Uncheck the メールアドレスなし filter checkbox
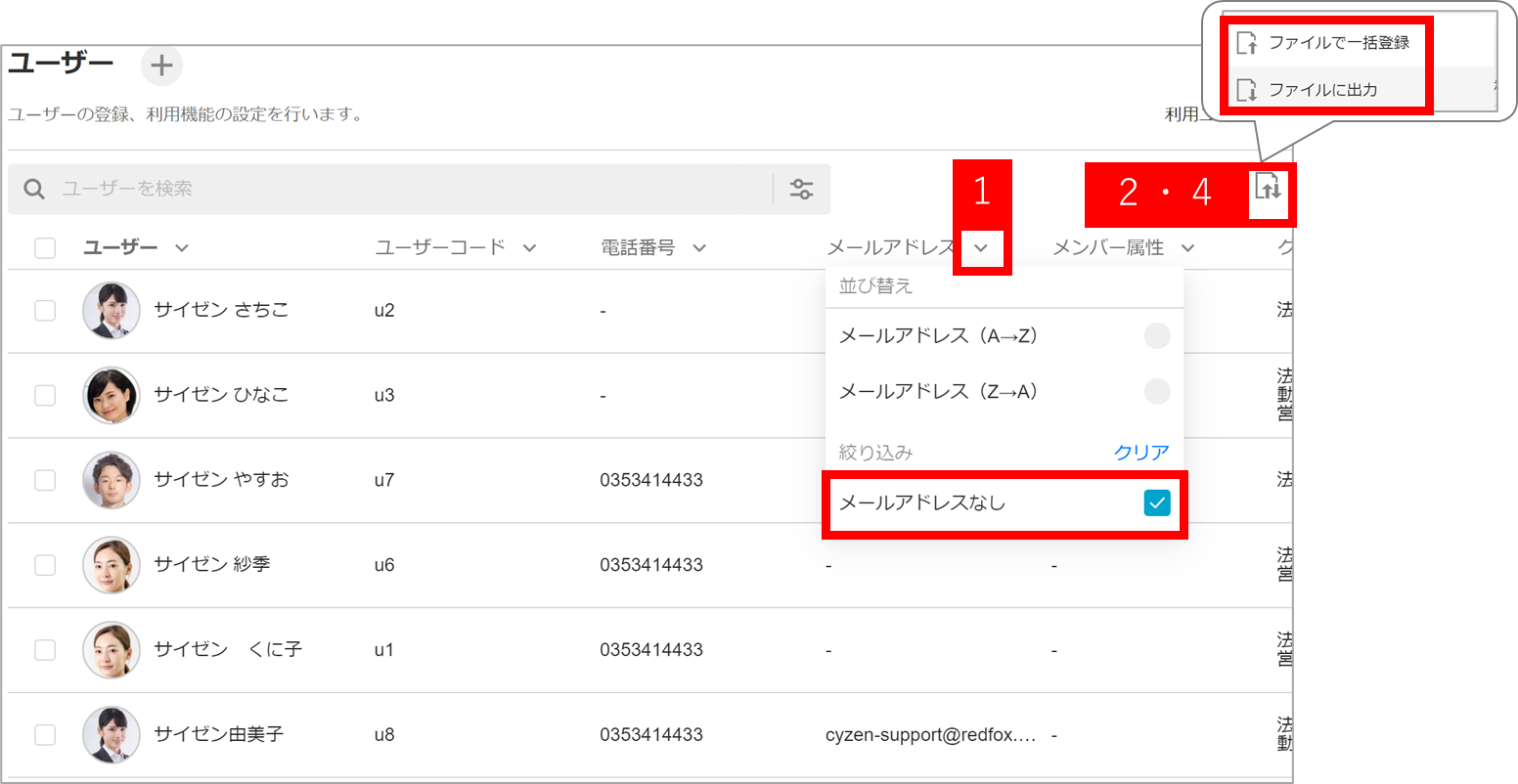1518x784 pixels. pos(1157,502)
